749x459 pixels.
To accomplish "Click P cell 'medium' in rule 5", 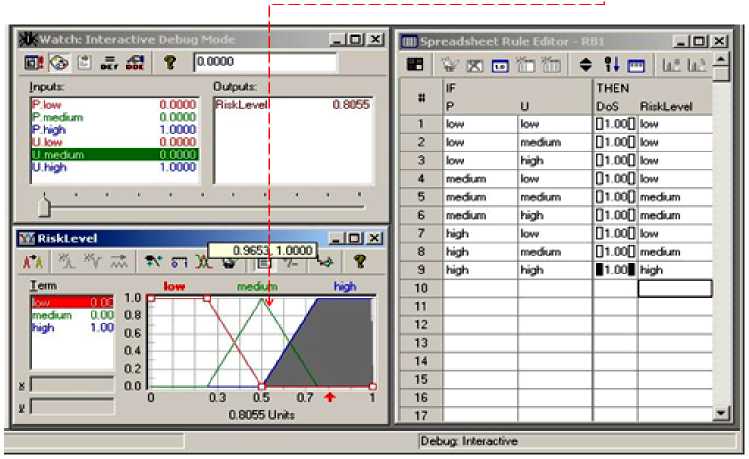I will (480, 197).
